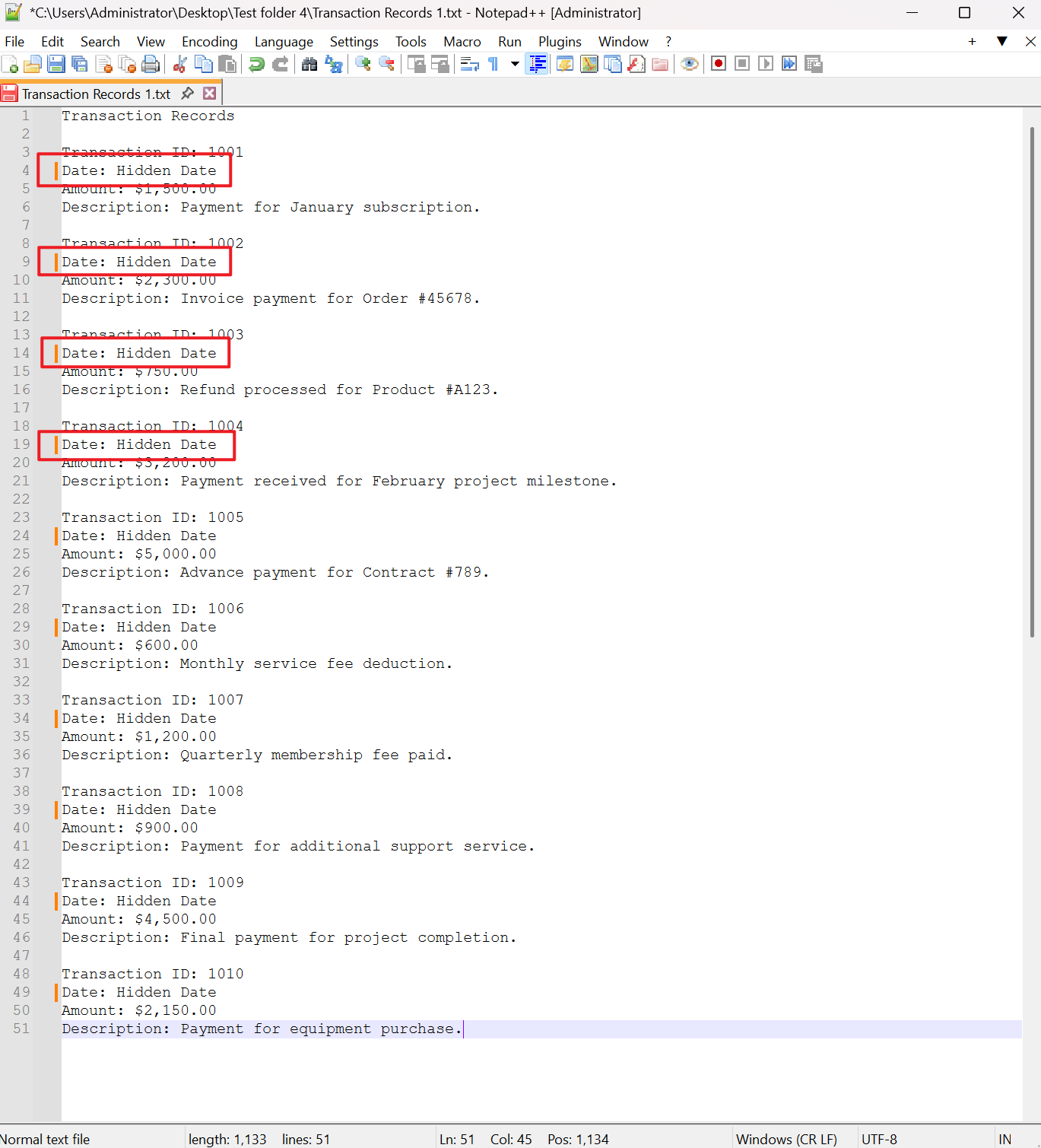Image resolution: width=1041 pixels, height=1148 pixels.
Task: Start macro recording with red dot
Action: tap(719, 64)
